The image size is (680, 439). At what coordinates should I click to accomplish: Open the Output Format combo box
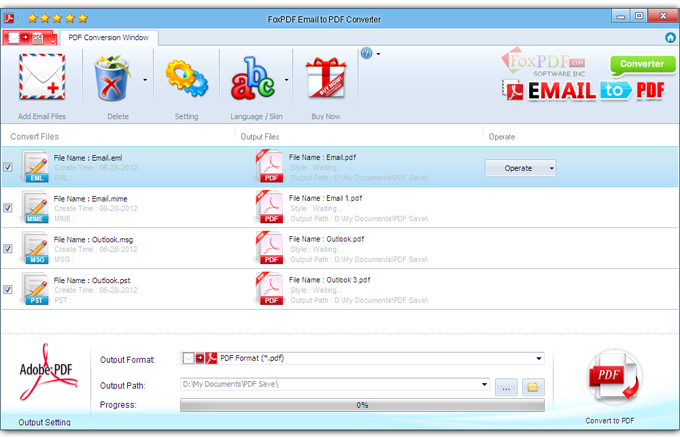(x=362, y=358)
